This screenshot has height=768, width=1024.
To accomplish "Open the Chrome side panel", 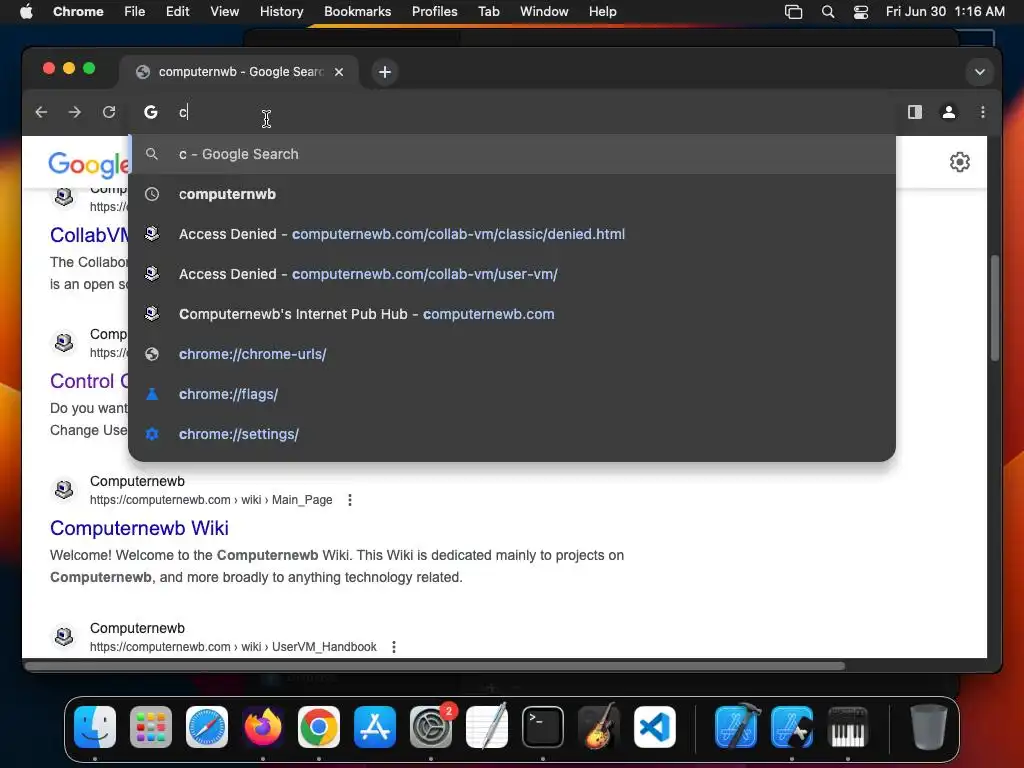I will coord(915,112).
